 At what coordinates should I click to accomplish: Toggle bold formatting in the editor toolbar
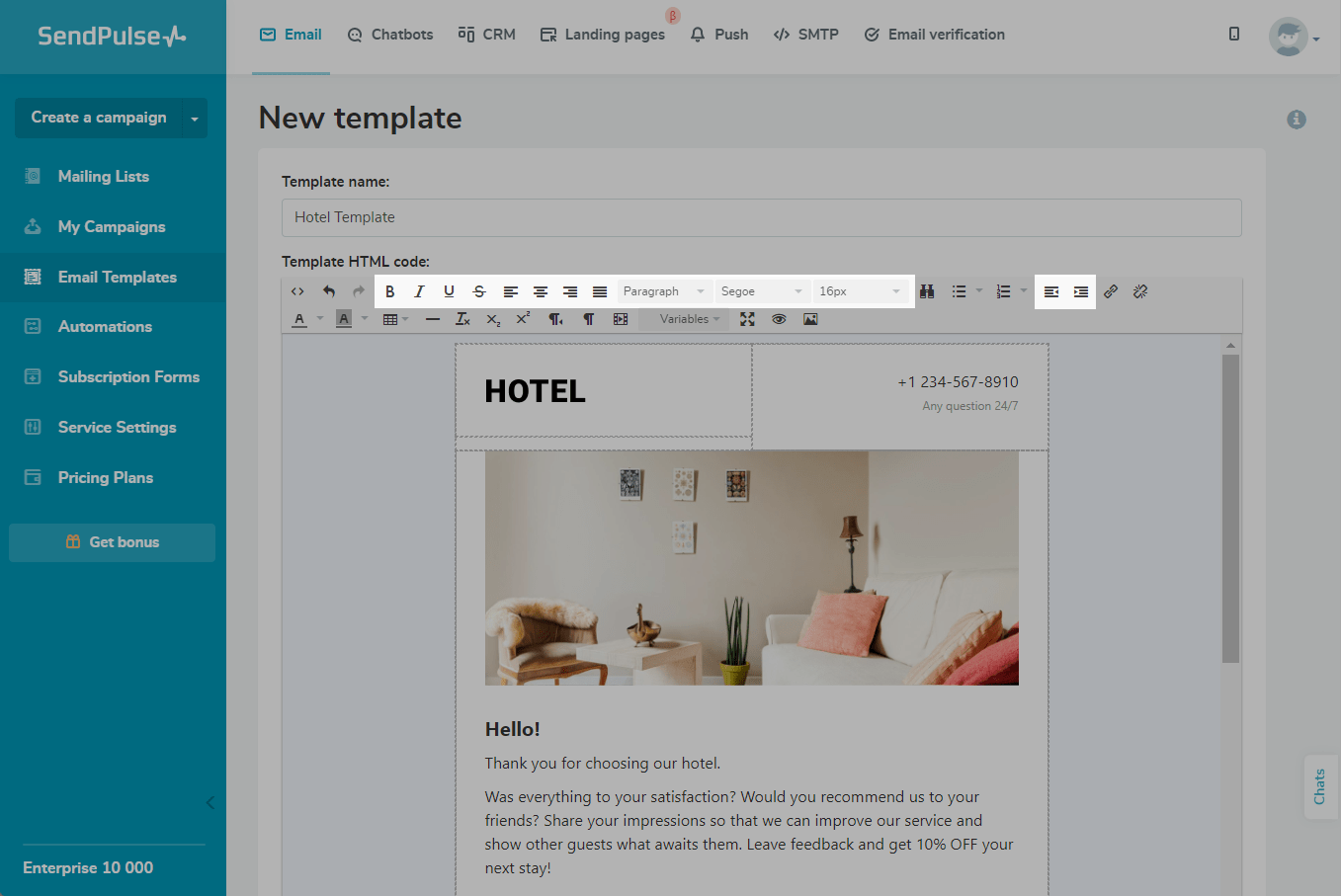click(x=390, y=291)
